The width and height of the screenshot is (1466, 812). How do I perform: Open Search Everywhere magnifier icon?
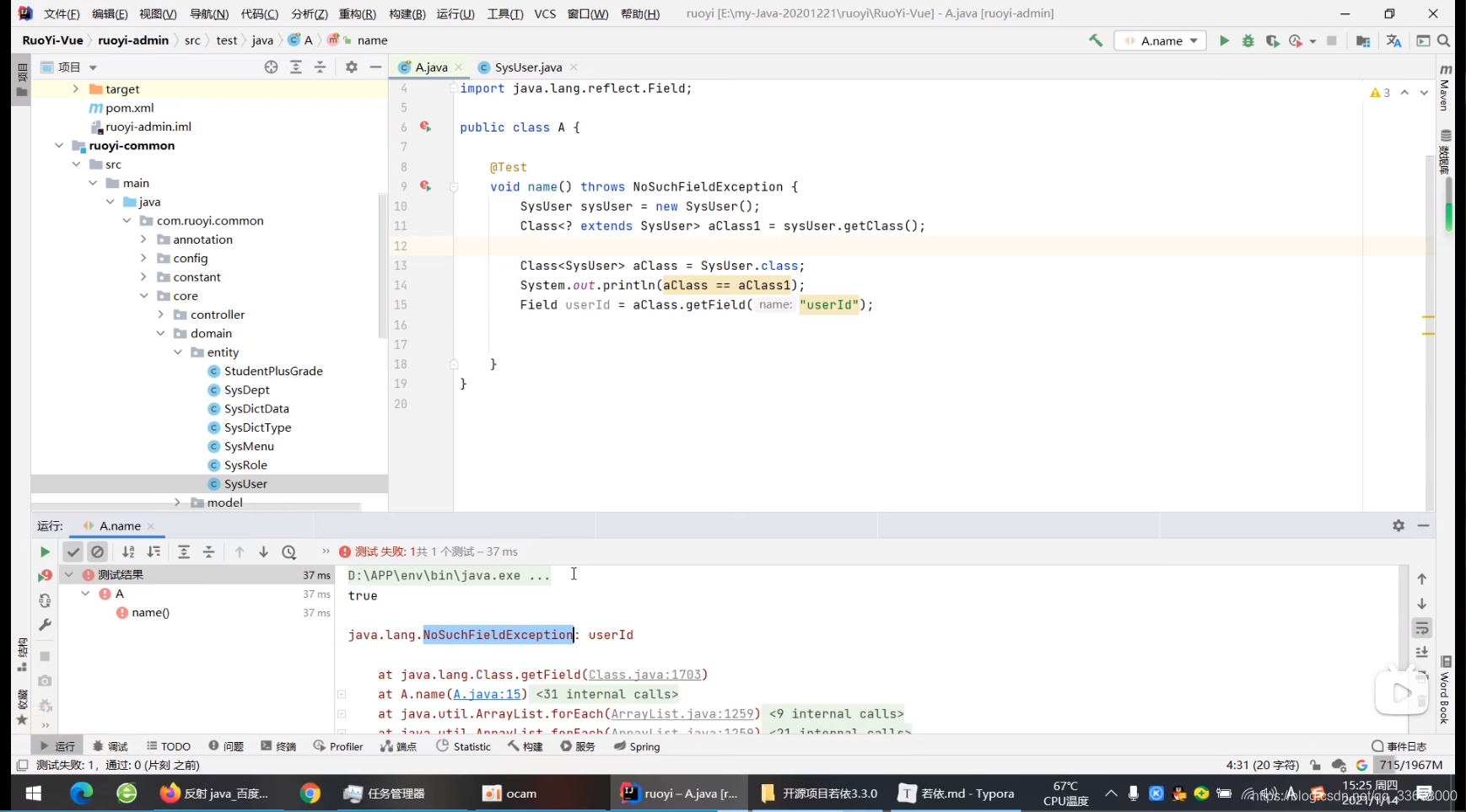(1444, 40)
